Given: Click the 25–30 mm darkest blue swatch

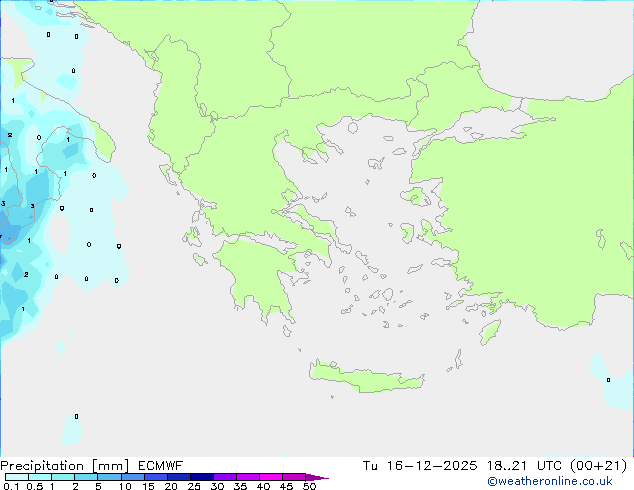Looking at the screenshot, I should pos(202,477).
